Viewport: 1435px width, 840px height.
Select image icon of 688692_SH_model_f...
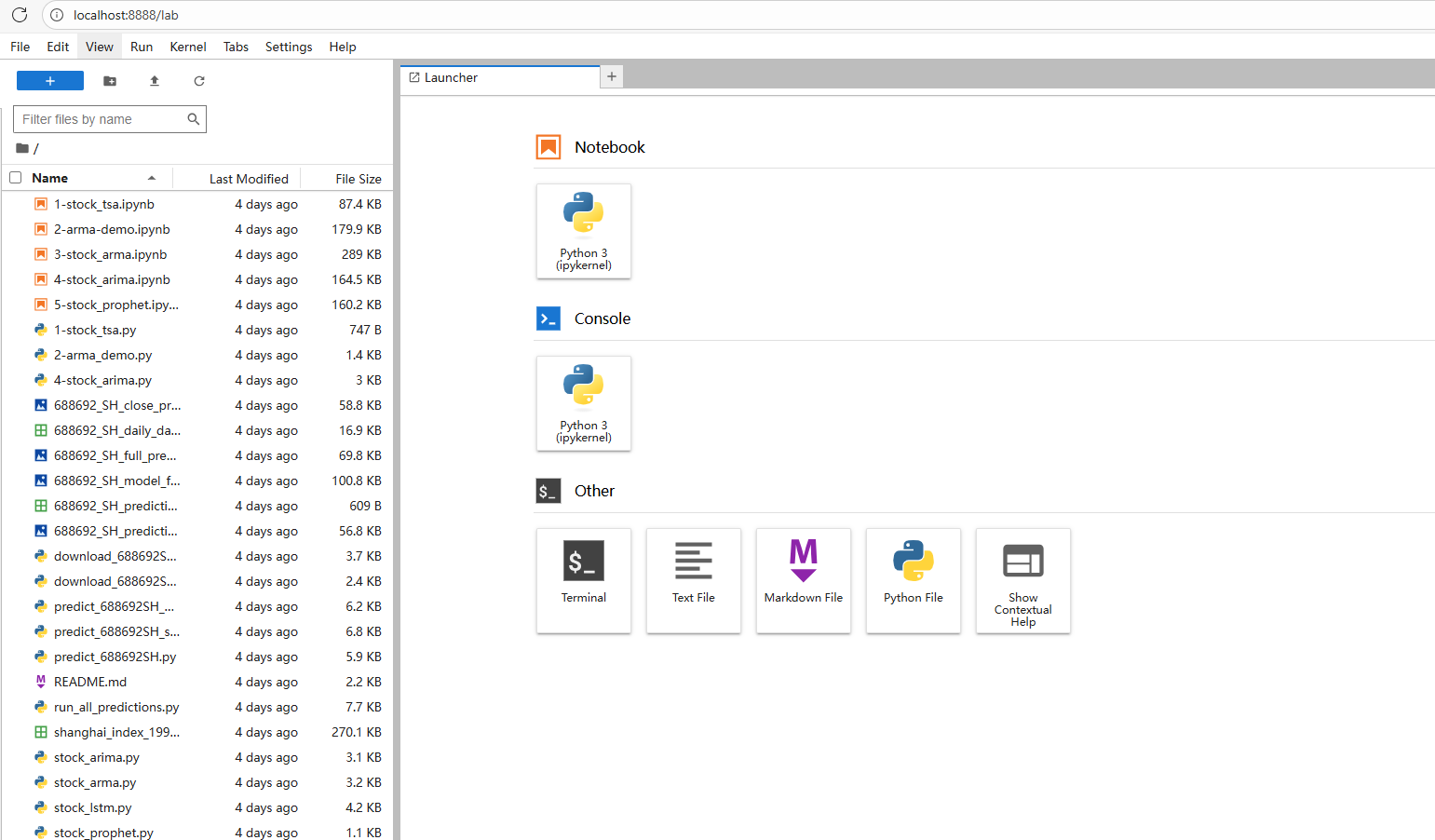(x=41, y=481)
